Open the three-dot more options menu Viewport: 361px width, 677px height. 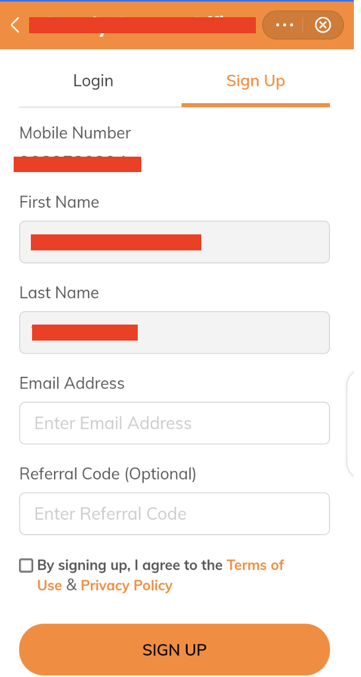tap(284, 25)
